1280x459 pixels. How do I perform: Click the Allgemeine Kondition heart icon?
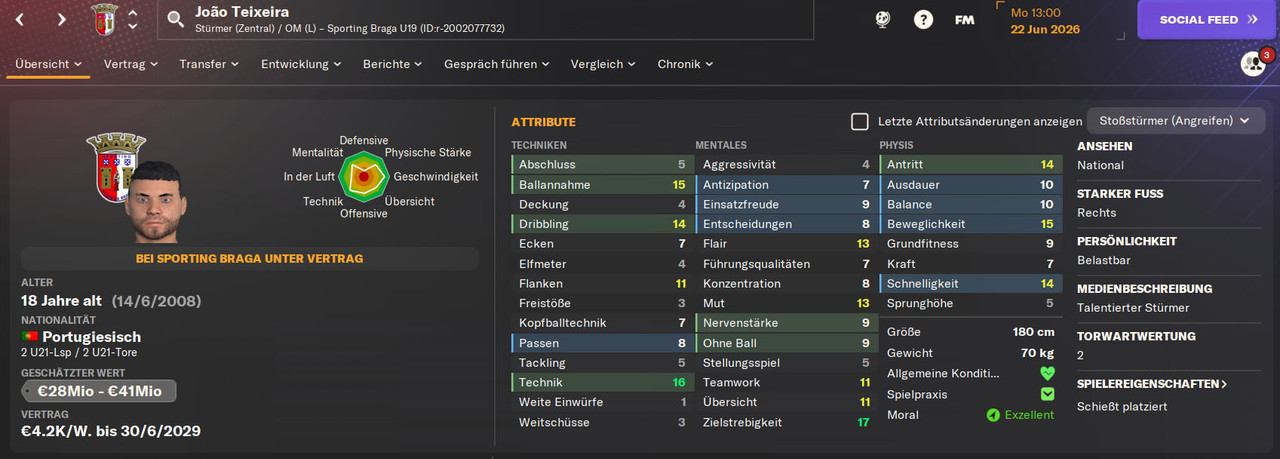(1047, 373)
